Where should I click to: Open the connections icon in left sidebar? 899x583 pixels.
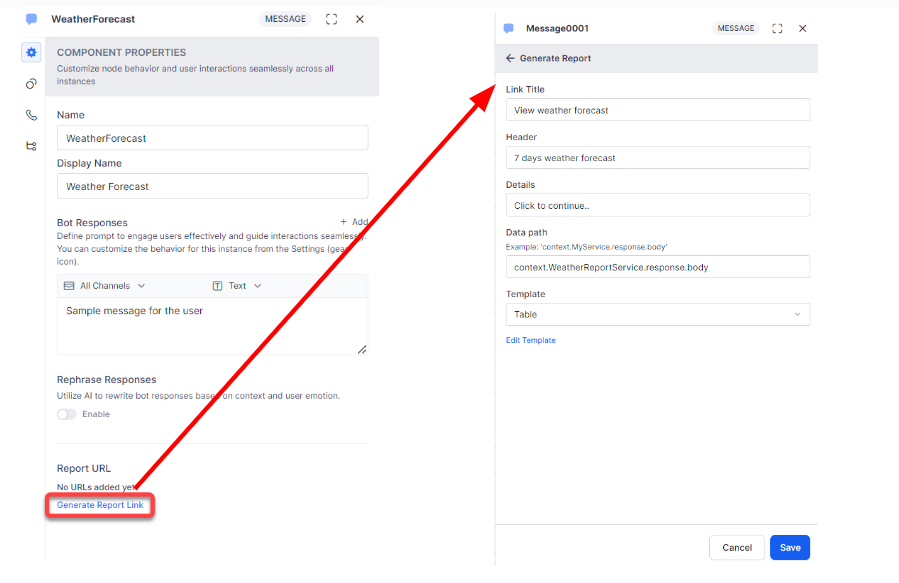tap(31, 84)
